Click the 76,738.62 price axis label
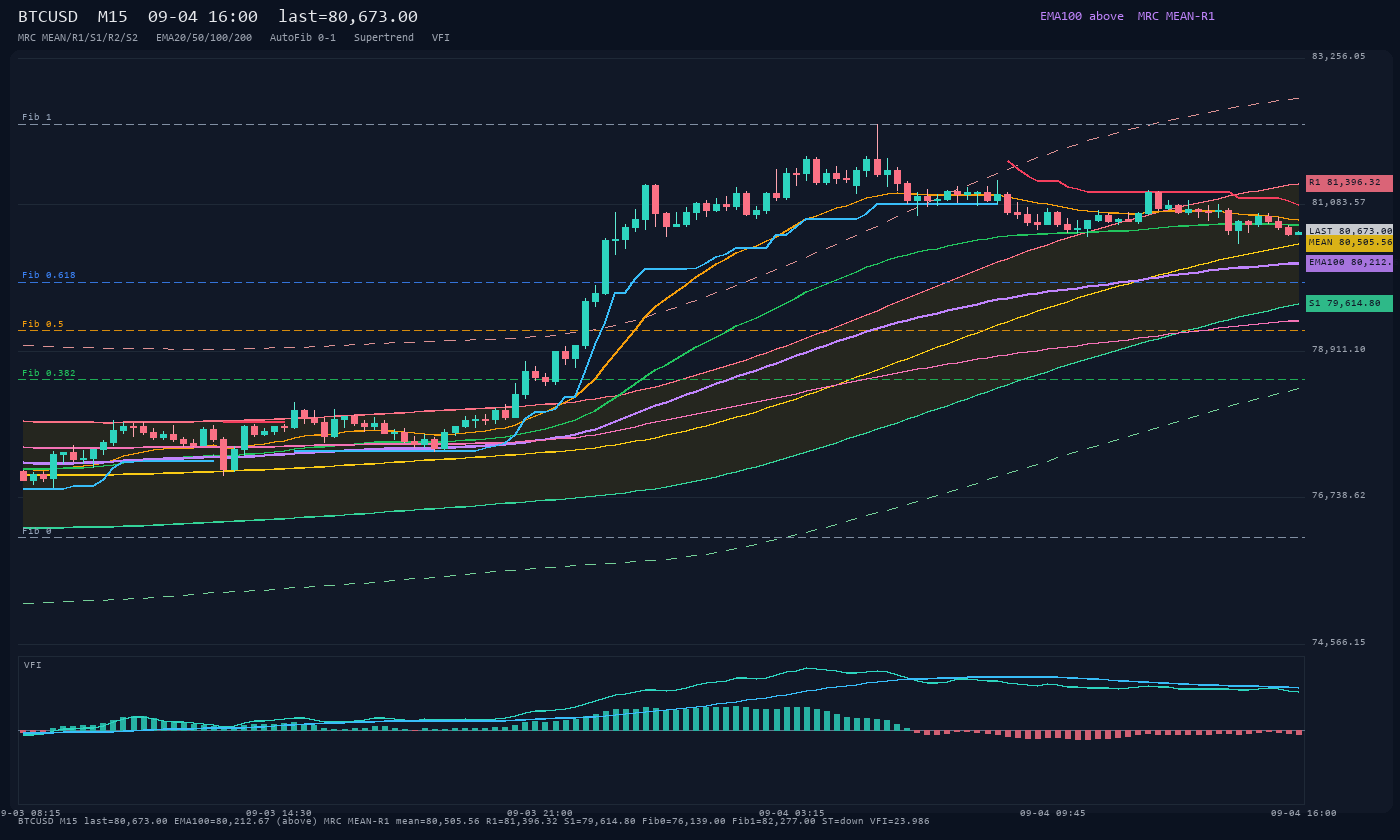Screen dimensions: 1400x840 click(x=1339, y=495)
